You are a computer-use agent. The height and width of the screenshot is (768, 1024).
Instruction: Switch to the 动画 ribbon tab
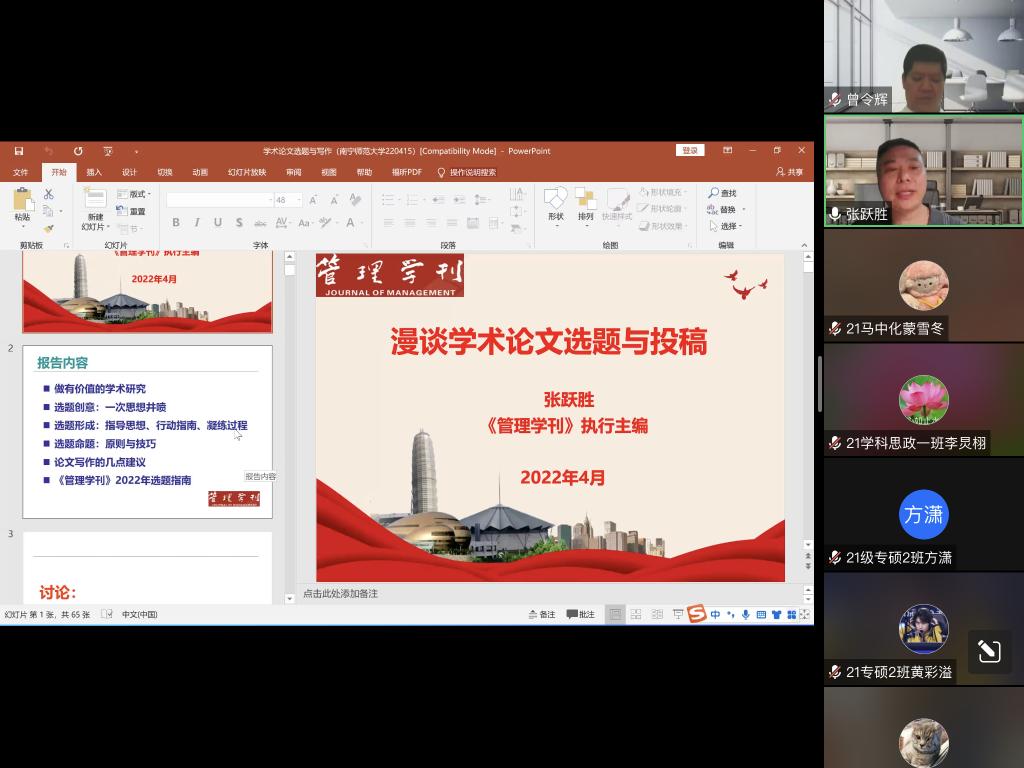[x=200, y=172]
